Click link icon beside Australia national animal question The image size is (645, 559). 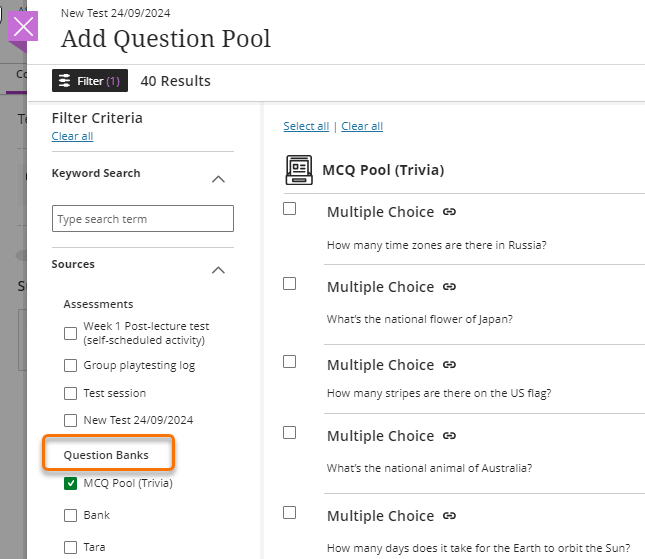coord(450,436)
